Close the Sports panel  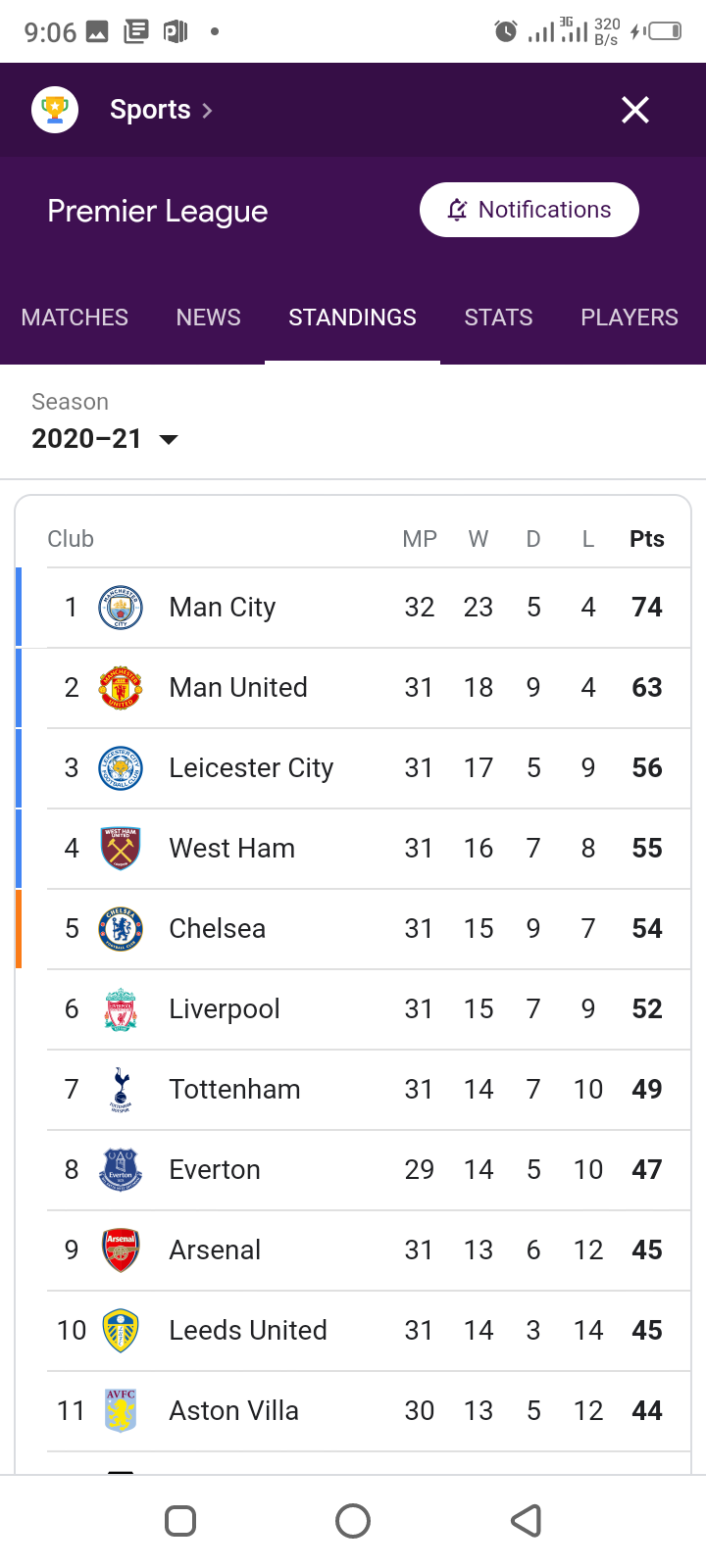(x=635, y=110)
